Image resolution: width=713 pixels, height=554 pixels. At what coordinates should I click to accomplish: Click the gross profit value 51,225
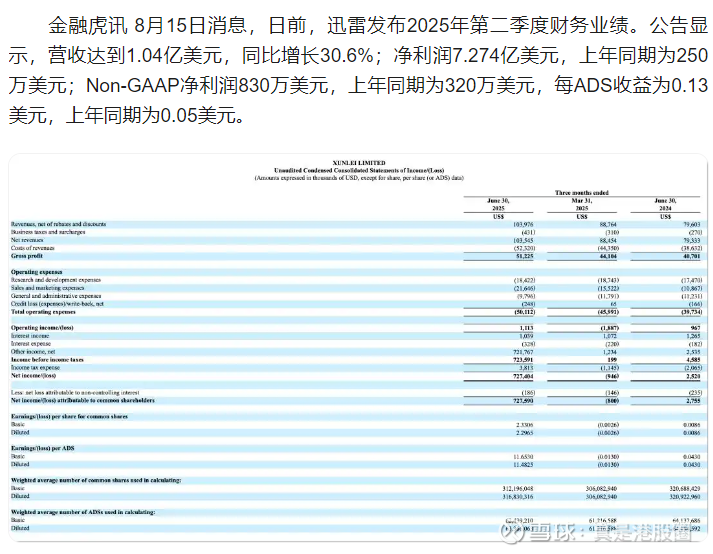[x=525, y=257]
